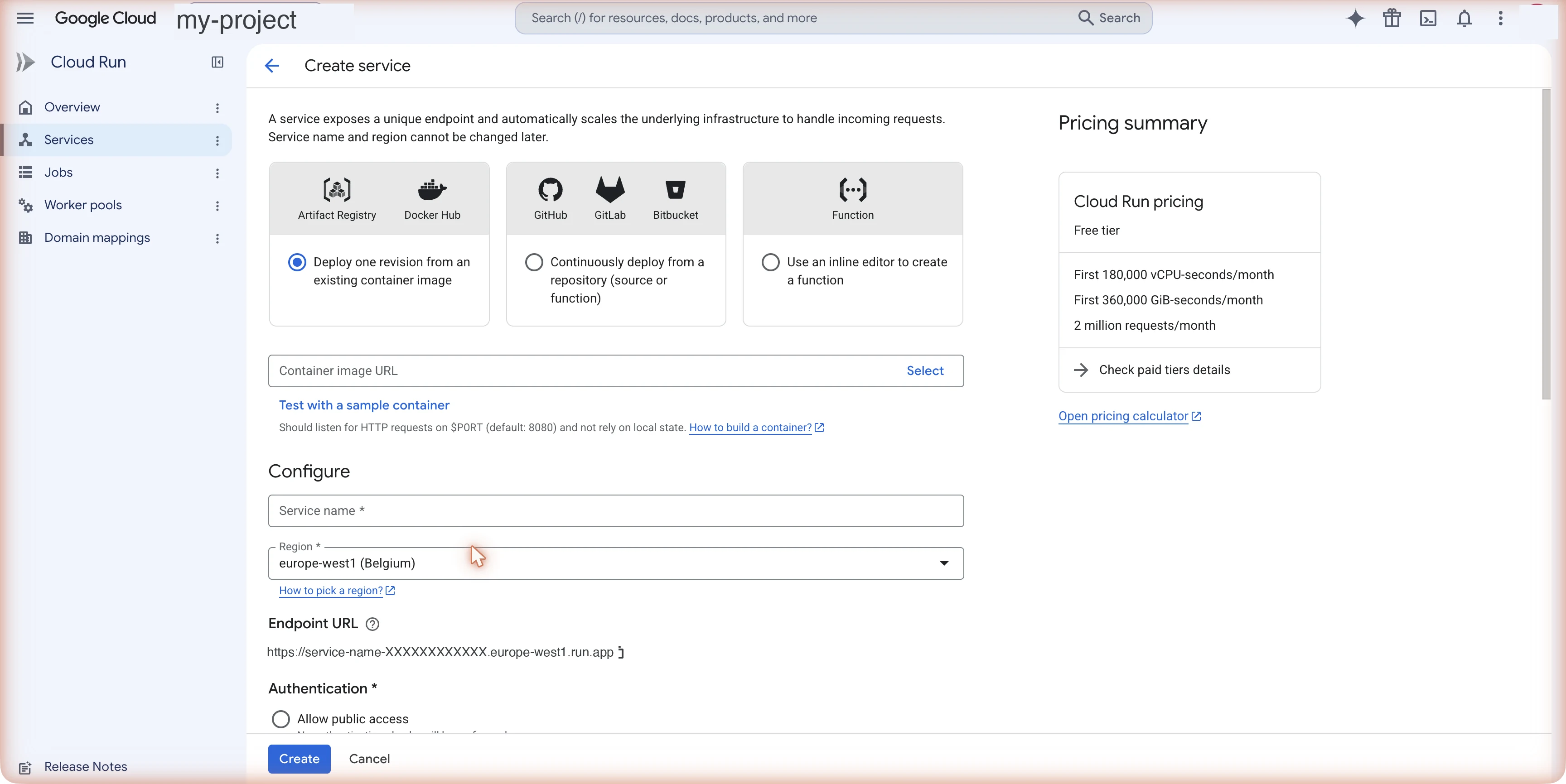Activate Cloud Shell terminal icon
The height and width of the screenshot is (784, 1566).
click(x=1428, y=18)
